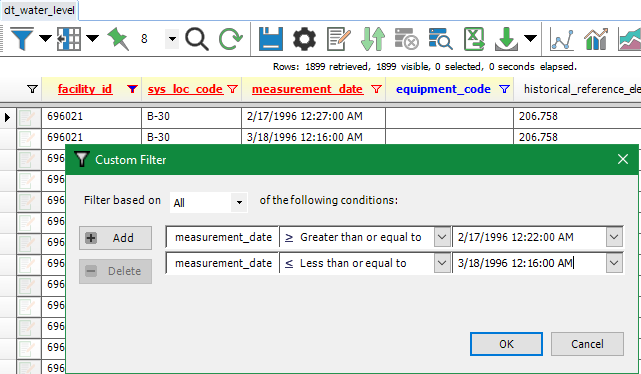Click the blue floppy disk save icon

pyautogui.click(x=271, y=39)
